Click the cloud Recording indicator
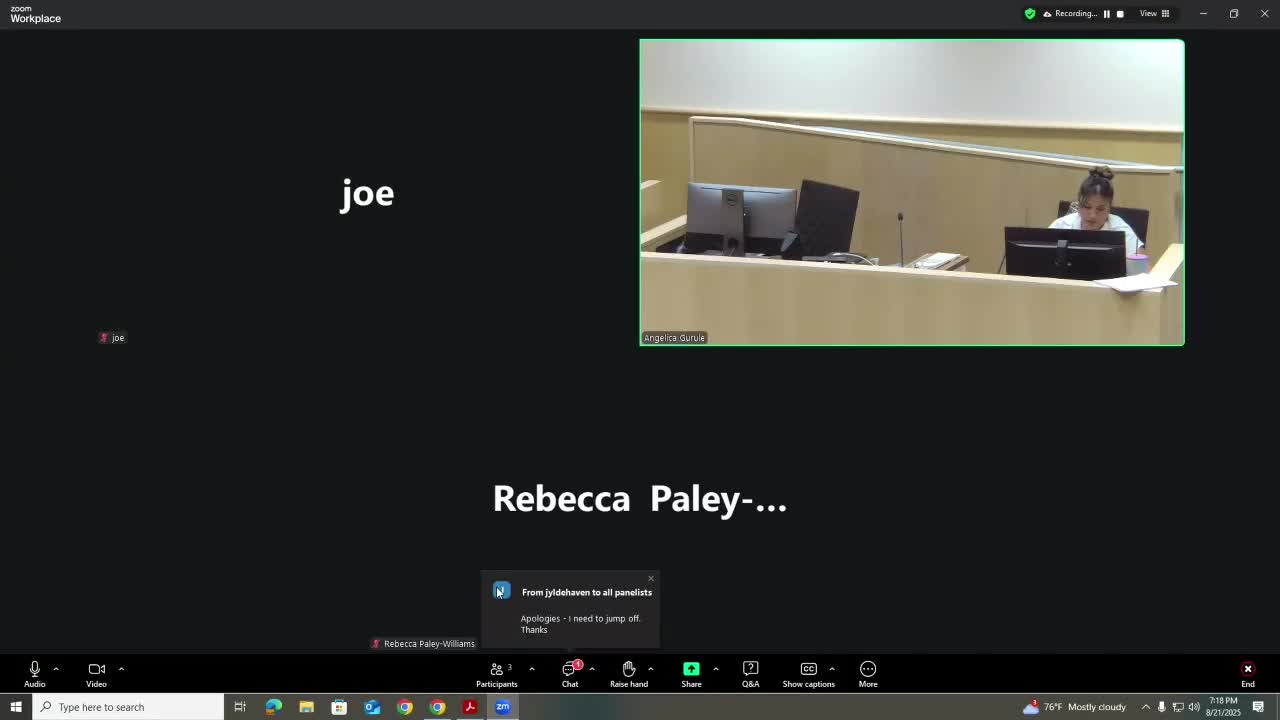This screenshot has width=1280, height=720. click(1070, 14)
